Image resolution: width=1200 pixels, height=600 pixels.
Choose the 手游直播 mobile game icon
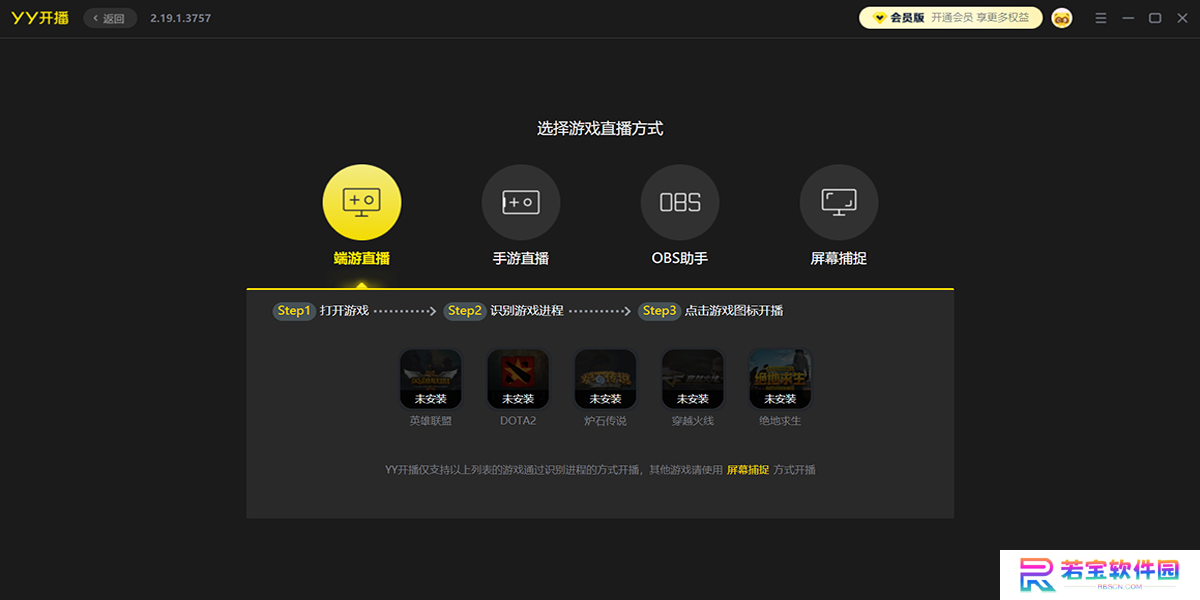521,204
